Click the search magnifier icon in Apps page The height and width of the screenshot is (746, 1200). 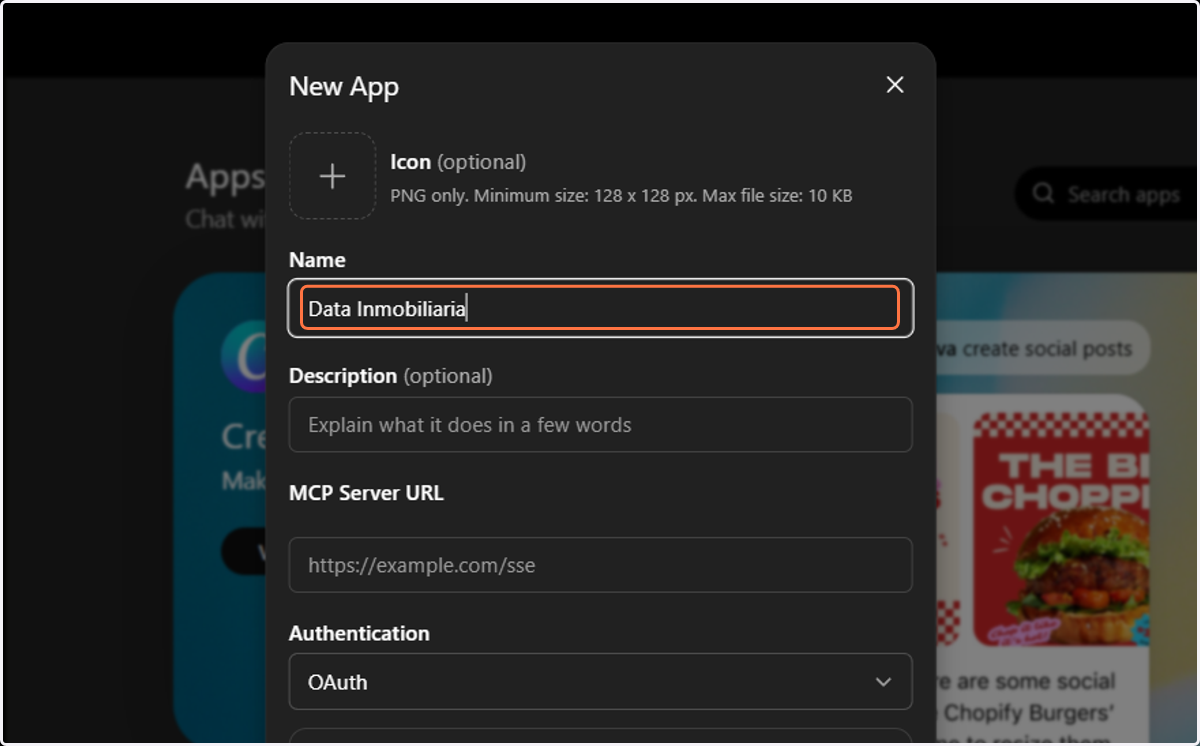1044,194
